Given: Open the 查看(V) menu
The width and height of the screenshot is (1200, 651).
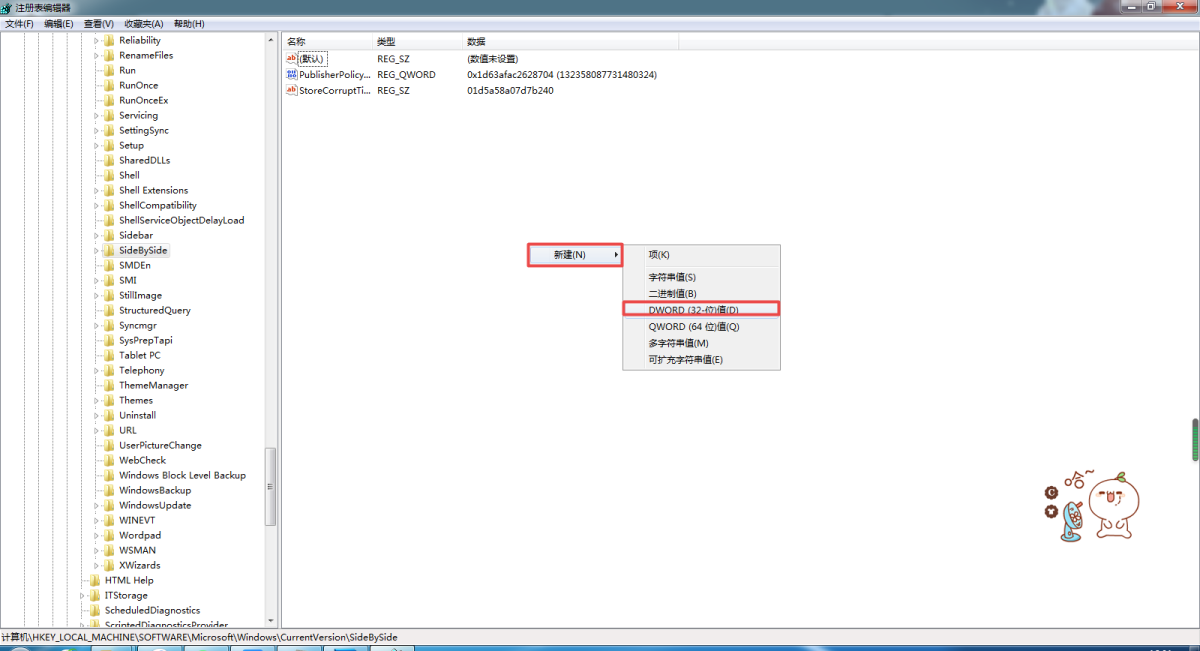Looking at the screenshot, I should click(99, 23).
